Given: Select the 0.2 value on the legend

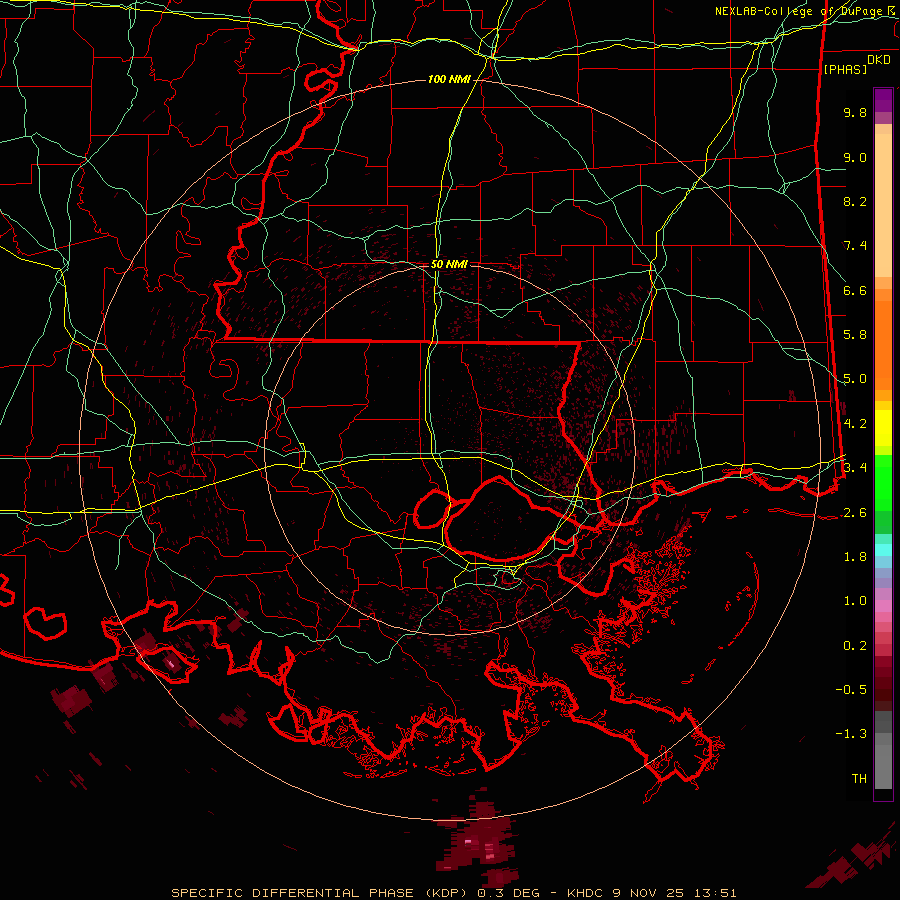Looking at the screenshot, I should coord(855,646).
